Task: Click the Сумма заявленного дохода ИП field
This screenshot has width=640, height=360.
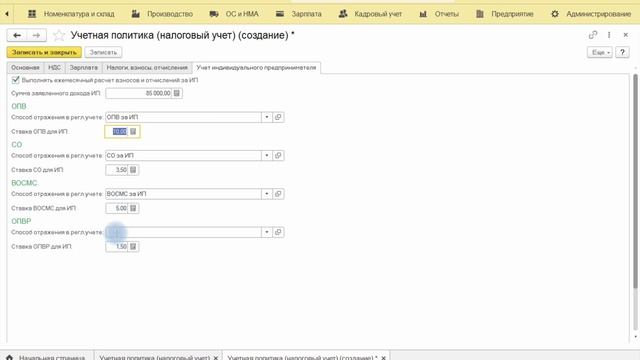Action: click(138, 93)
